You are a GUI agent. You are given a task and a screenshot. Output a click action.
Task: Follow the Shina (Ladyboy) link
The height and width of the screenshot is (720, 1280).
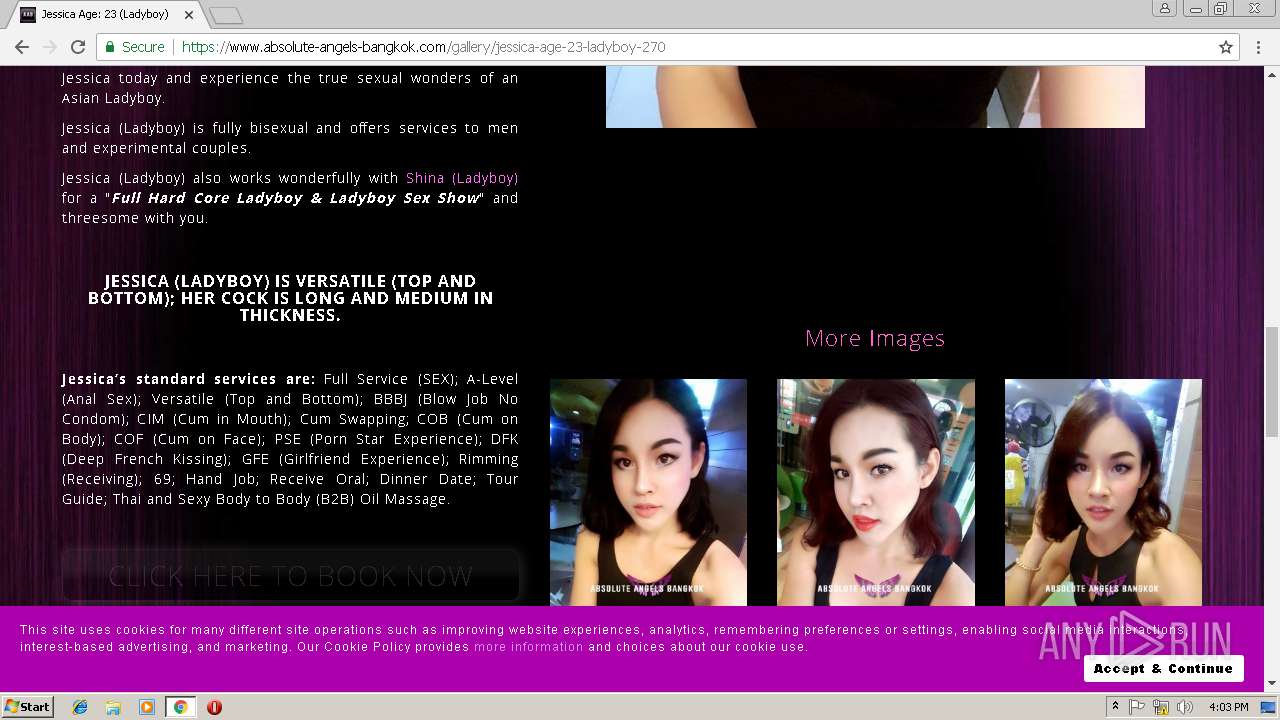pyautogui.click(x=462, y=178)
